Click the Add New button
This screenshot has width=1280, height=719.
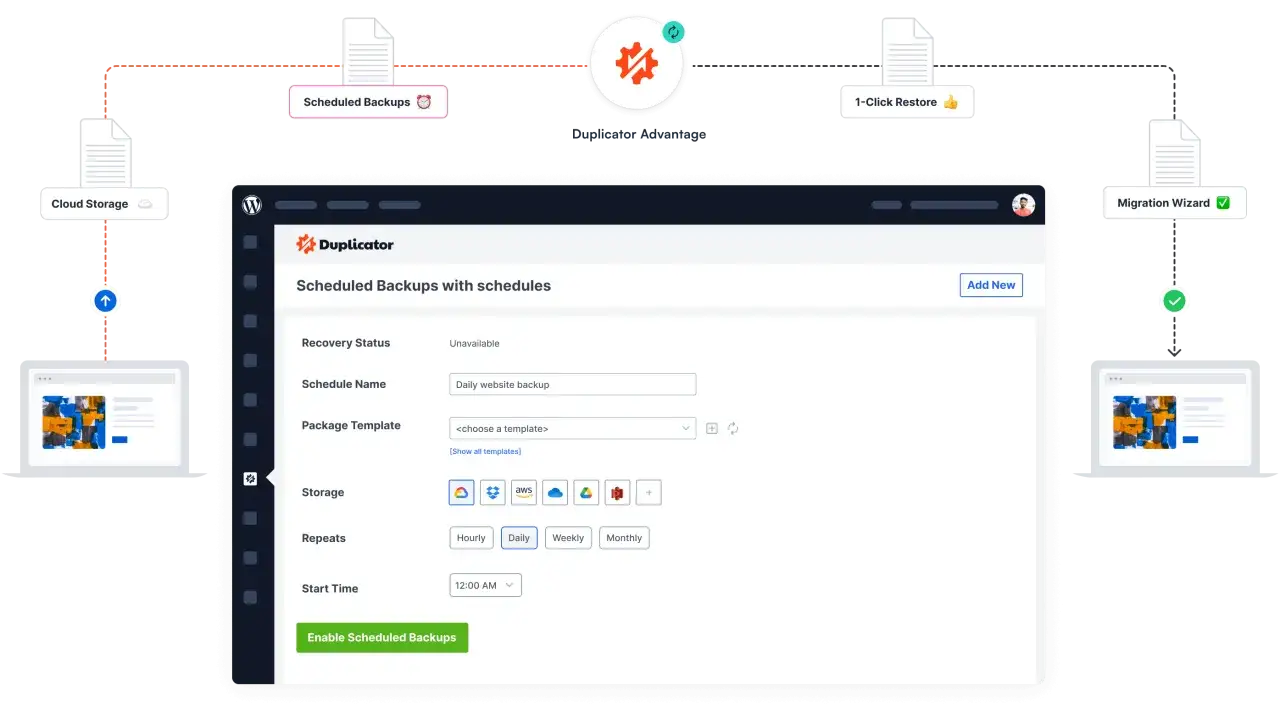[x=991, y=285]
